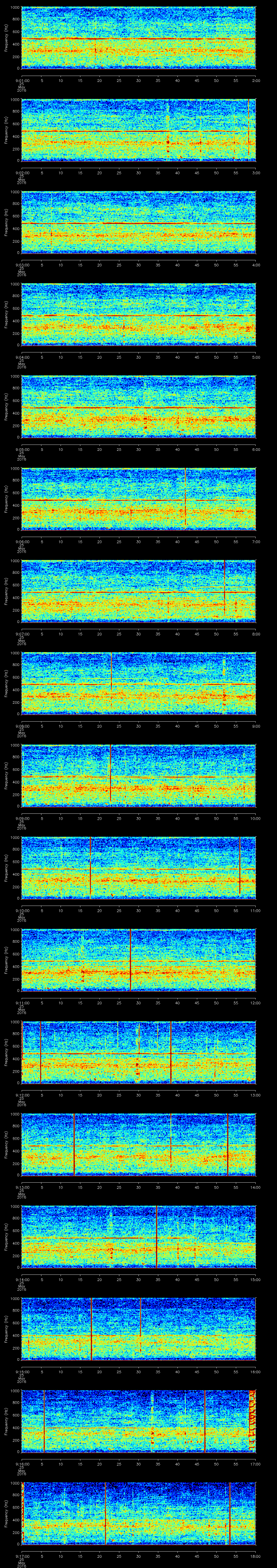Click the '9:04:00' time axis label
This screenshot has height=1568, width=277.
click(22, 357)
